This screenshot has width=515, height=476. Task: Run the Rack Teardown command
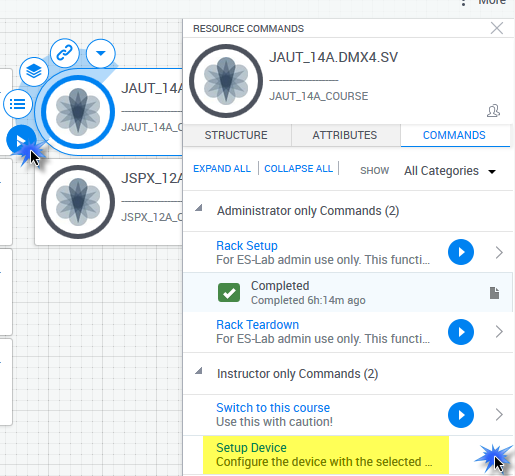coord(461,332)
